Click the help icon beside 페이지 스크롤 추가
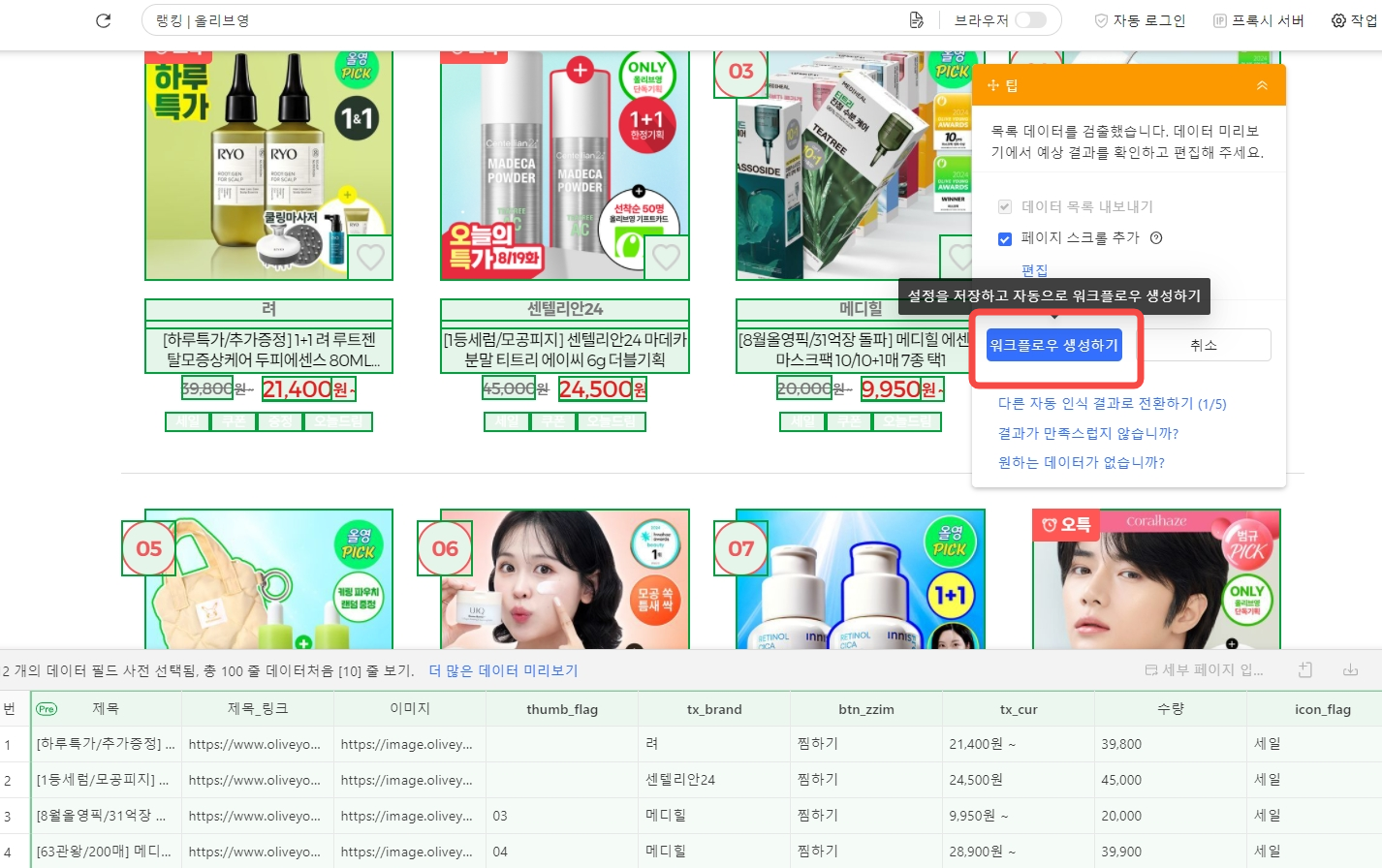Image resolution: width=1382 pixels, height=868 pixels. tap(1156, 238)
